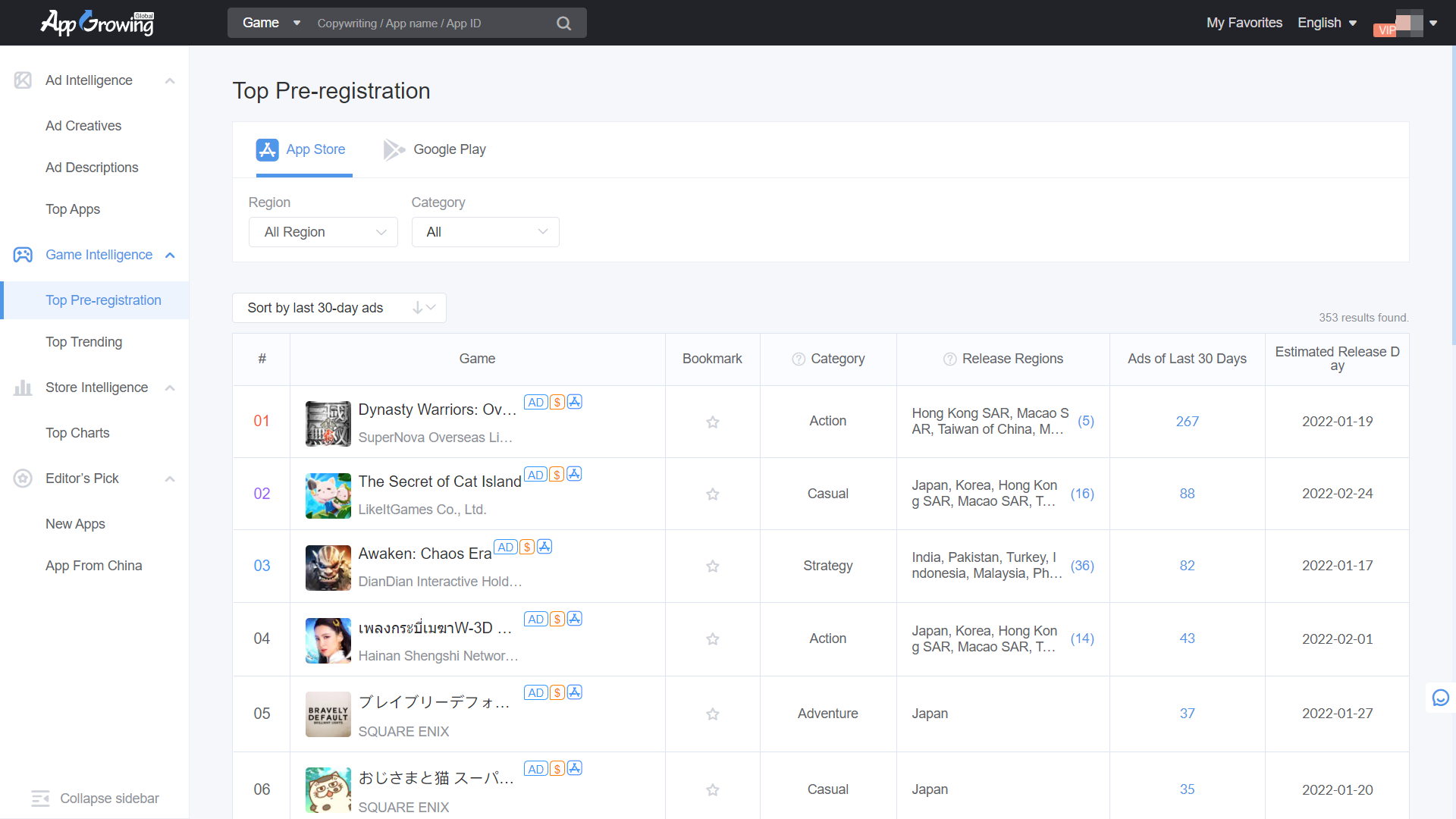The height and width of the screenshot is (819, 1456).
Task: Click the AppGrowing Global logo
Action: [97, 23]
